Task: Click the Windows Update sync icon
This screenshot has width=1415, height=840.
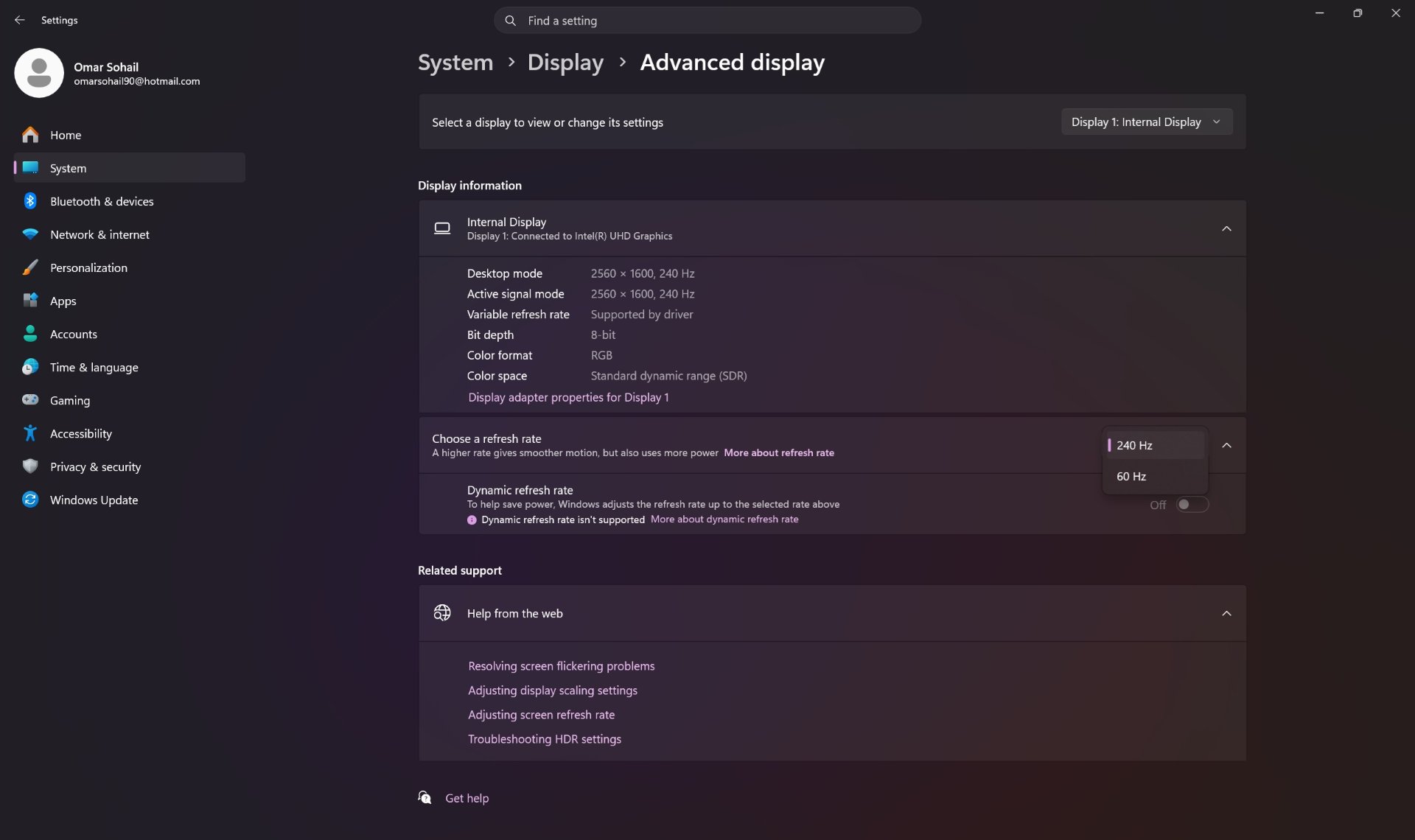Action: (x=30, y=500)
